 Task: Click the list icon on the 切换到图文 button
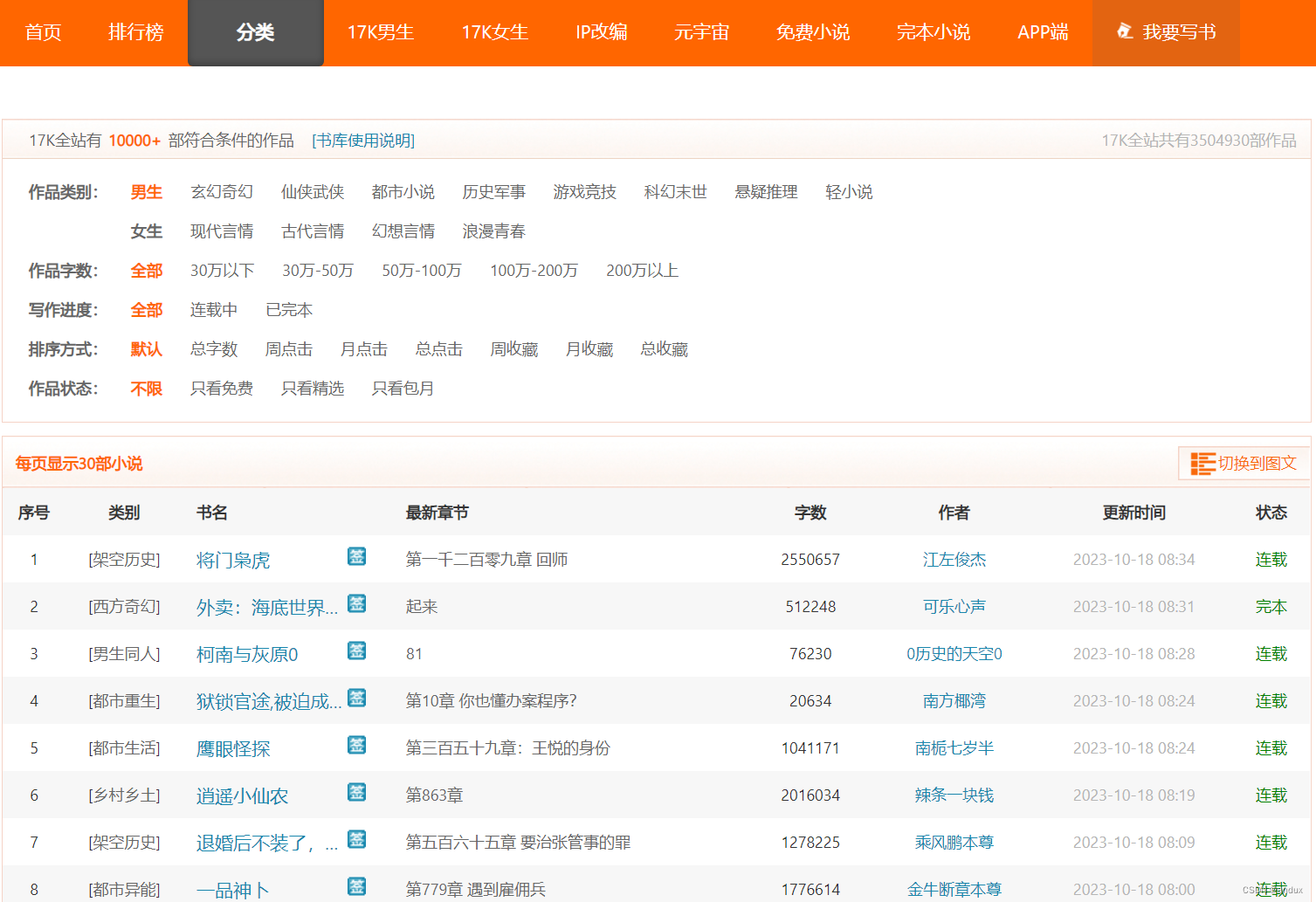coord(1203,464)
